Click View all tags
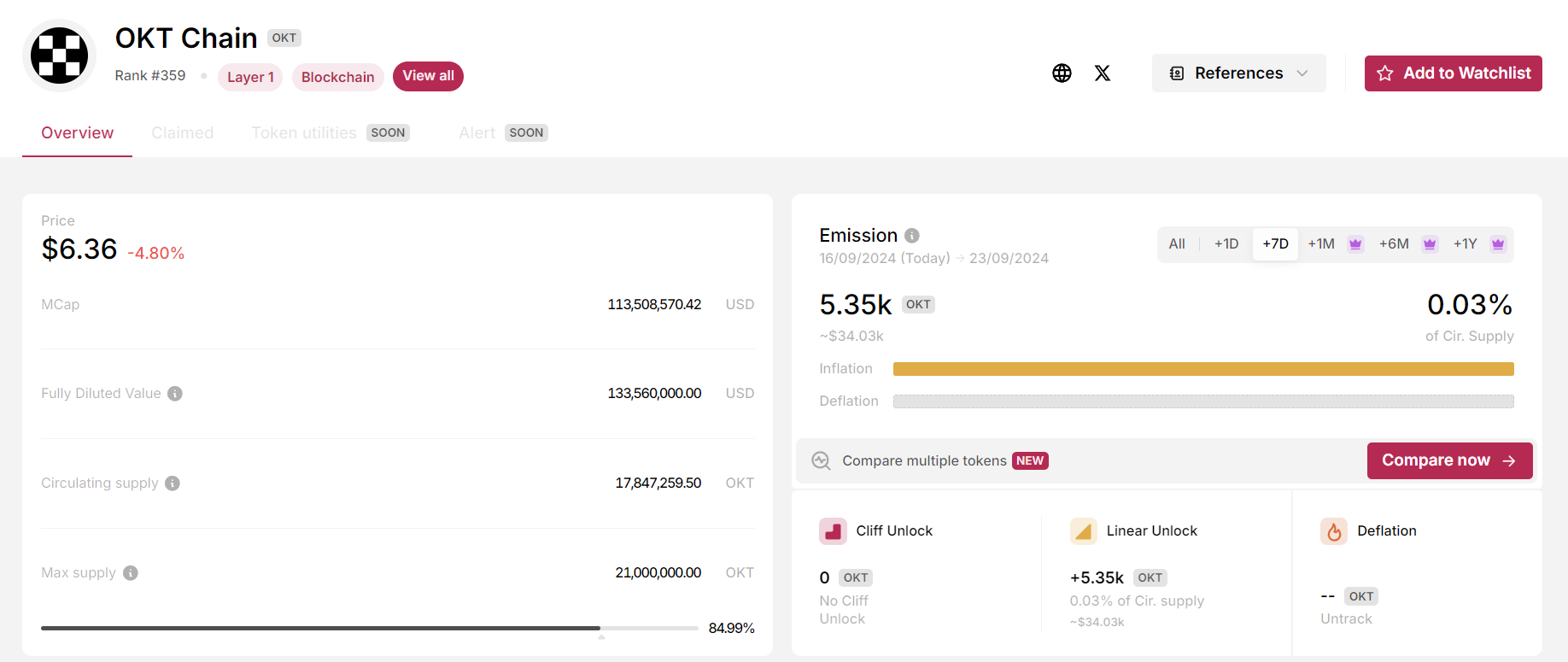Screen dimensions: 1568x662 tap(428, 76)
